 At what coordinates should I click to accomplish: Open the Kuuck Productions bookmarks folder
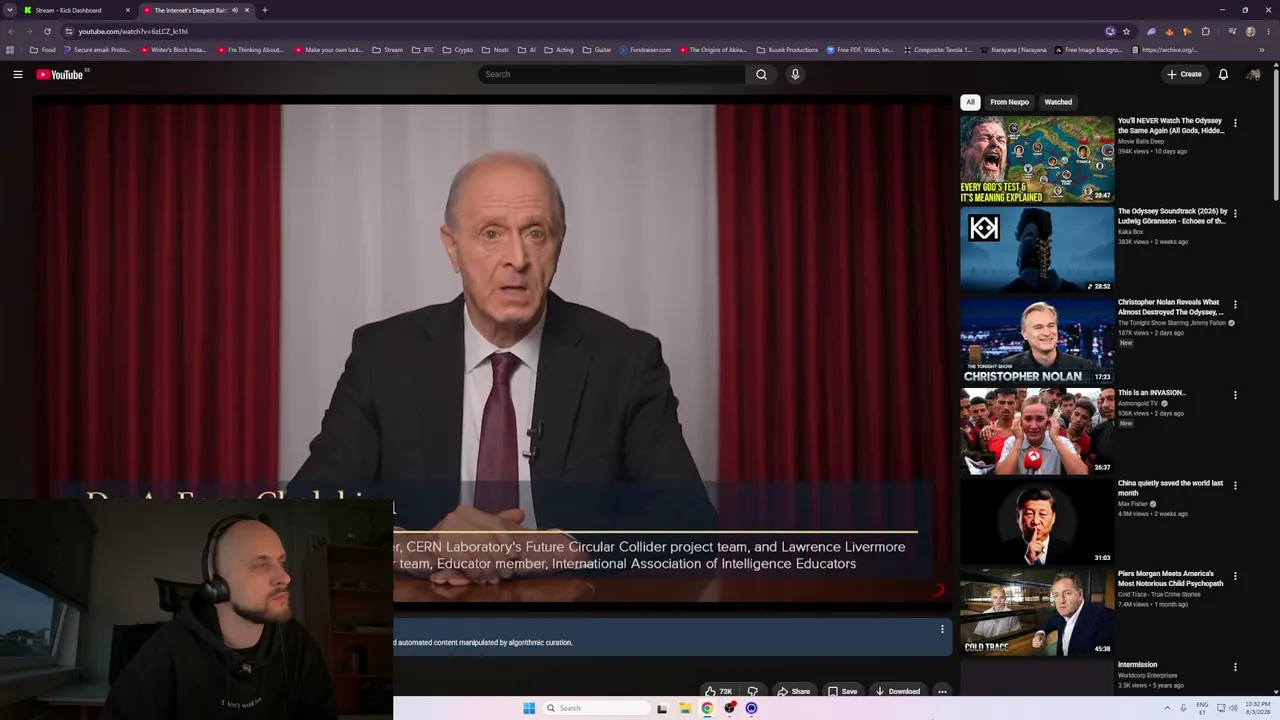[787, 50]
